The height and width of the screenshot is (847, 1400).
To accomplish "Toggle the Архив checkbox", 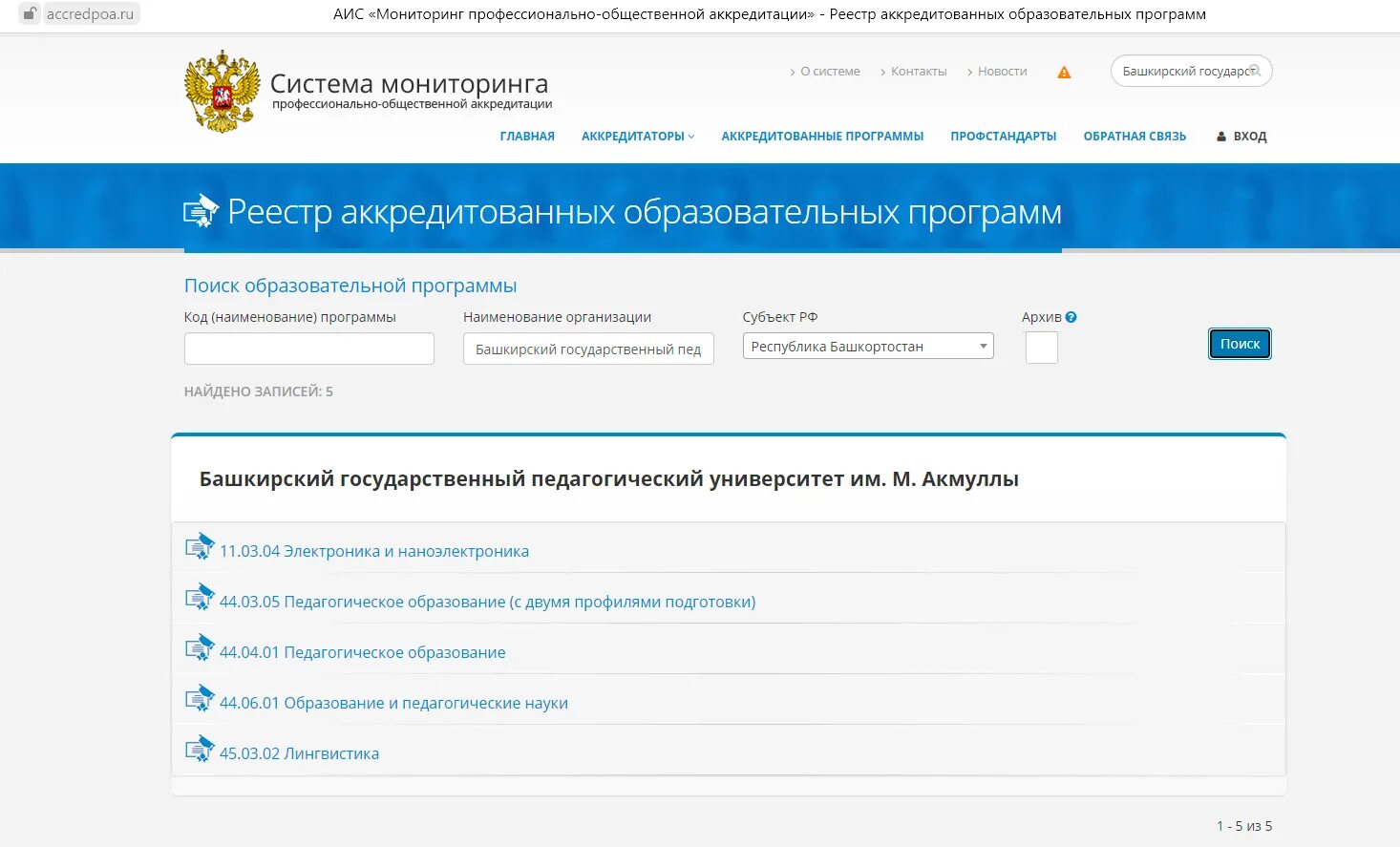I will click(x=1041, y=348).
